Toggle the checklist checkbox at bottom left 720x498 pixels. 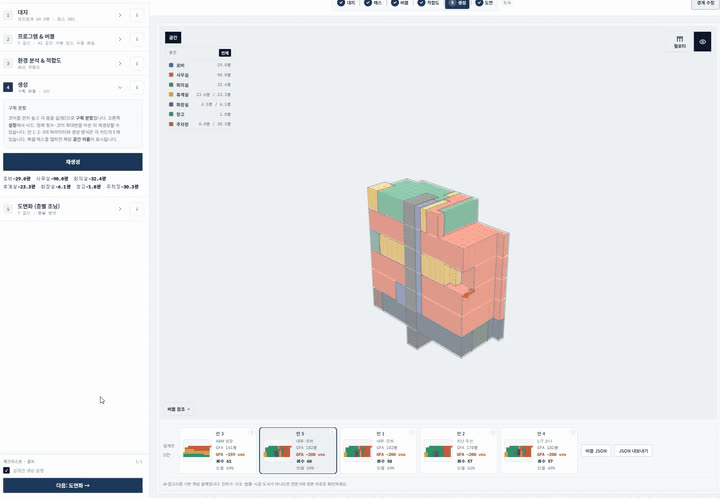[x=6, y=470]
